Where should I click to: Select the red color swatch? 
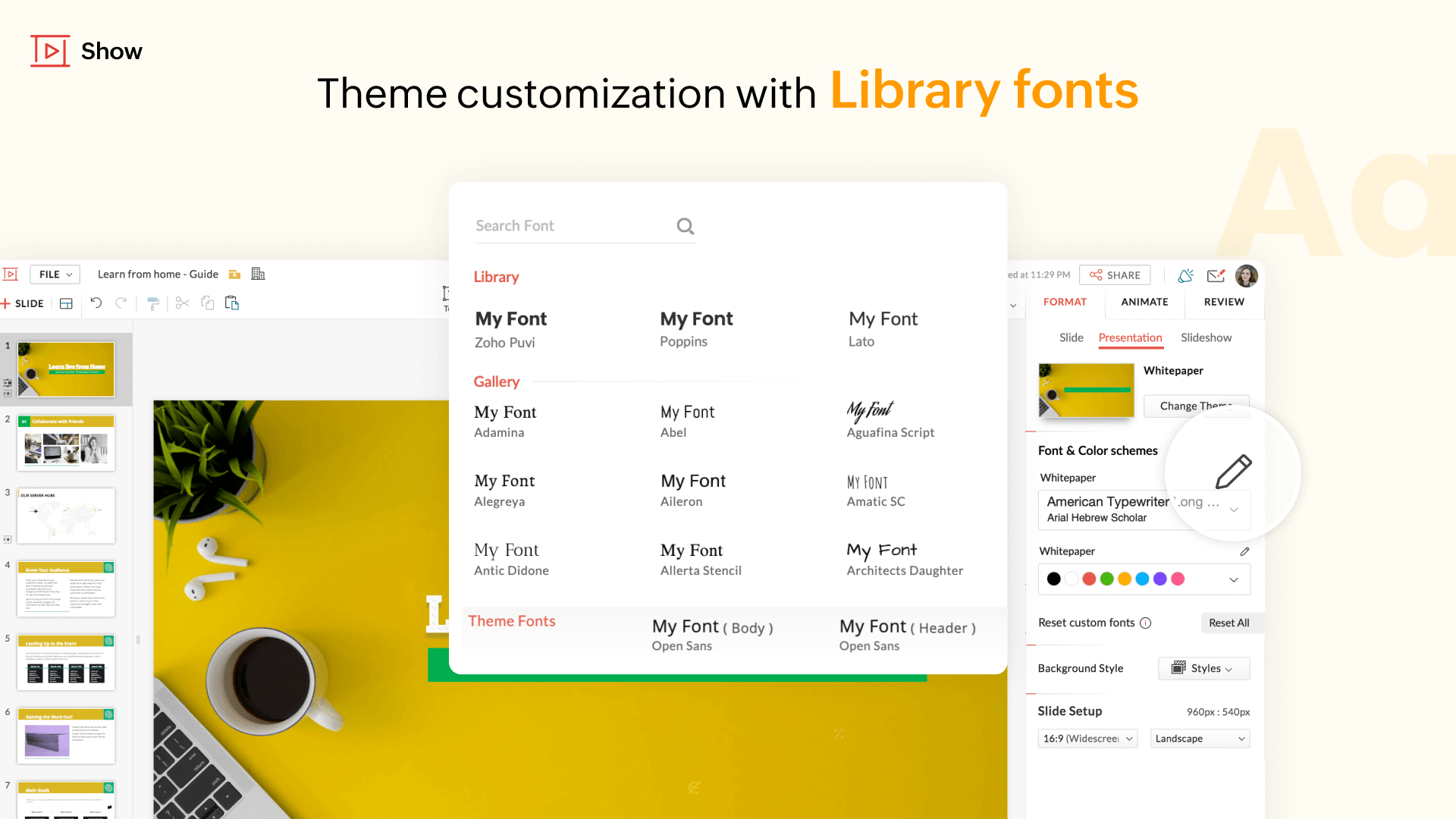(x=1089, y=579)
